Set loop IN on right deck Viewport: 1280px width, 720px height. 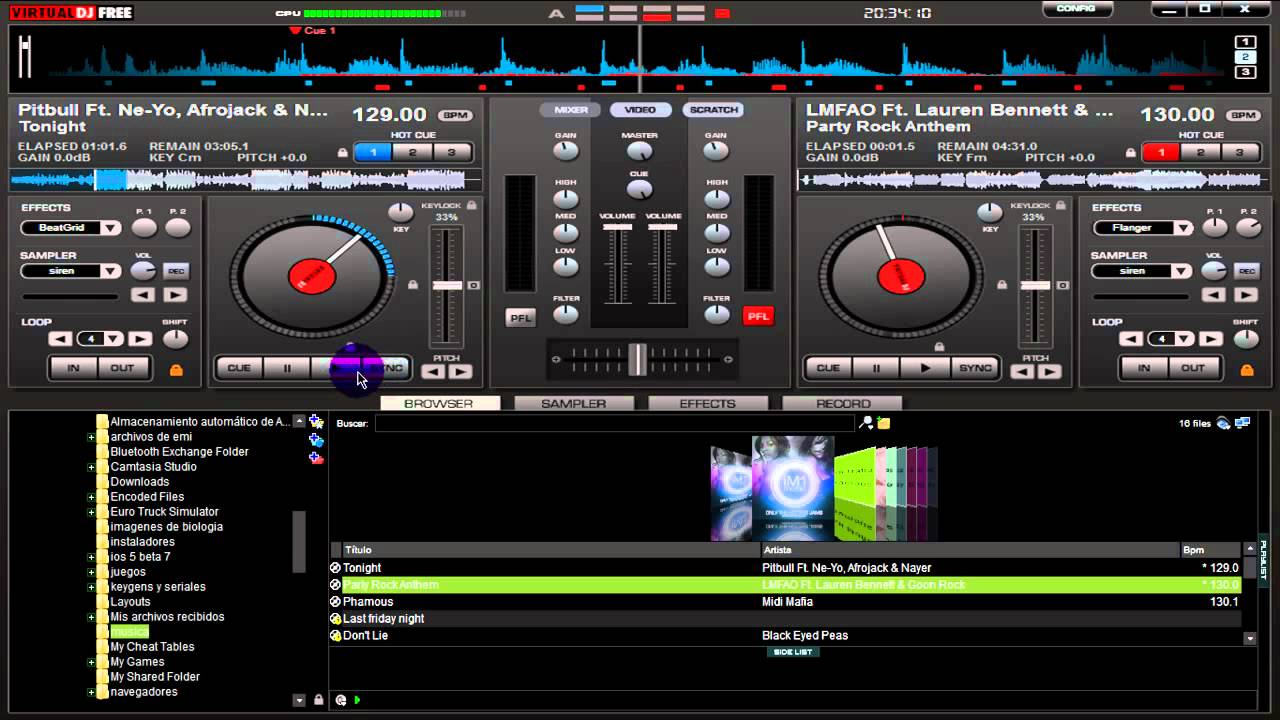coord(1144,368)
